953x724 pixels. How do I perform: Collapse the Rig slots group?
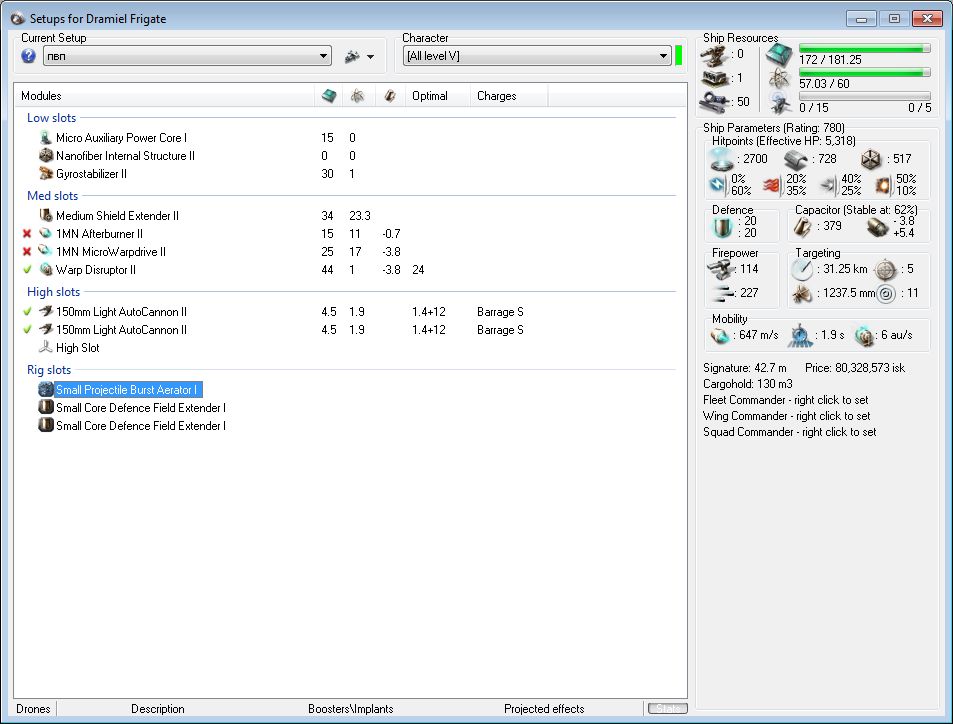point(49,370)
